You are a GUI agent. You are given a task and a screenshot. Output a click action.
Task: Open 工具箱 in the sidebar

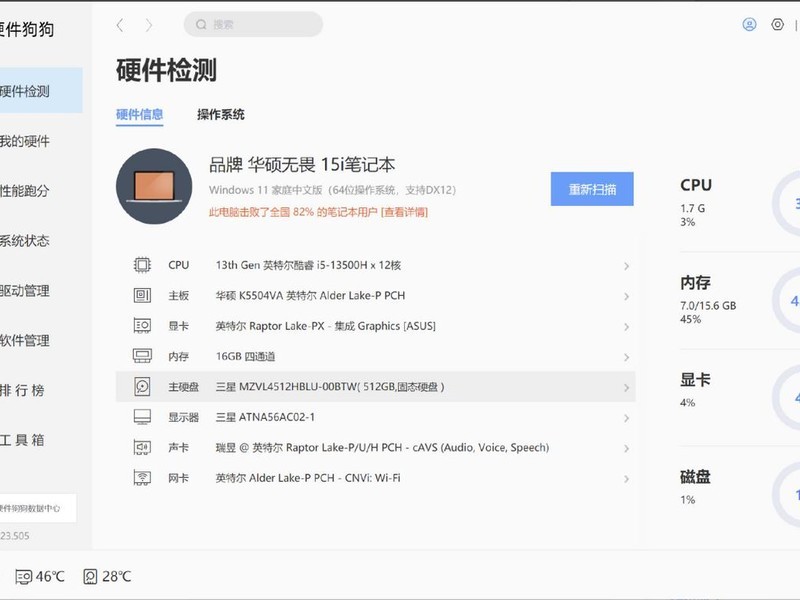[x=22, y=440]
